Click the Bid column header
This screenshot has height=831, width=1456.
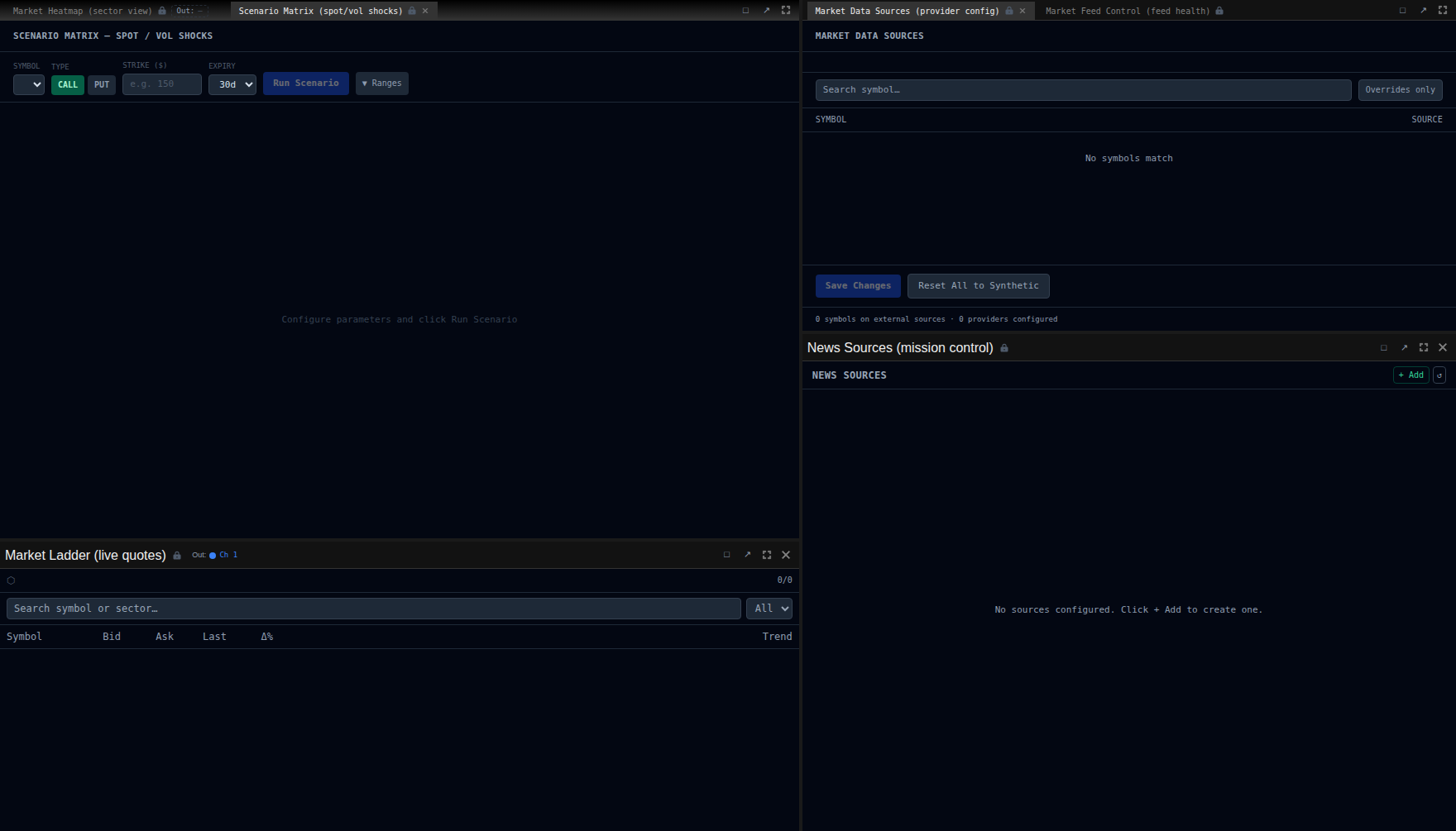[112, 637]
